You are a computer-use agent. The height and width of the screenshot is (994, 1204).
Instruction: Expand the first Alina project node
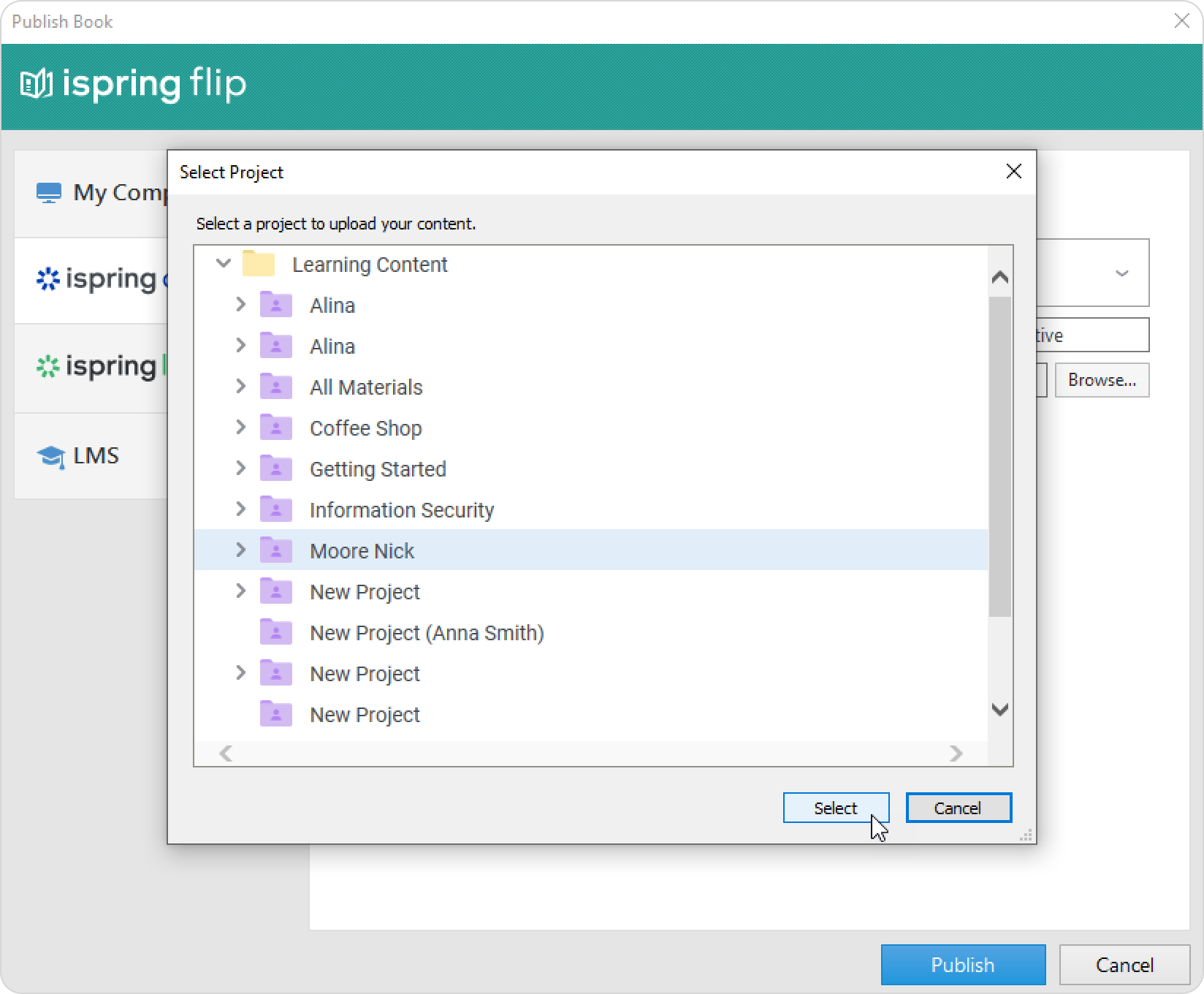coord(240,304)
